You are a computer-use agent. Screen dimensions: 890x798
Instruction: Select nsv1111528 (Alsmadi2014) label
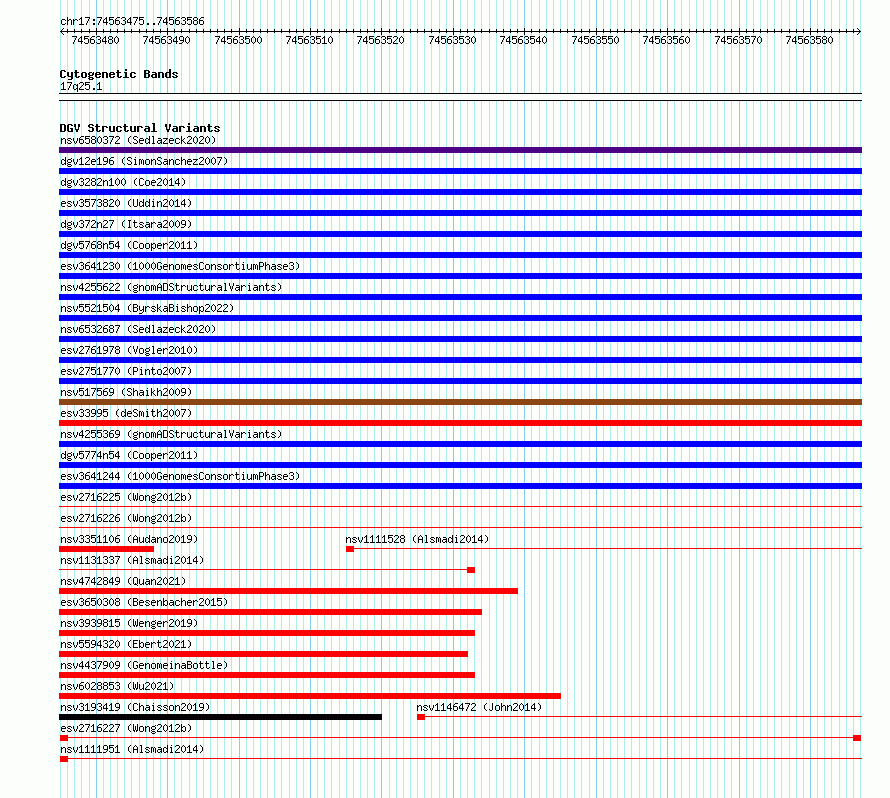417,539
